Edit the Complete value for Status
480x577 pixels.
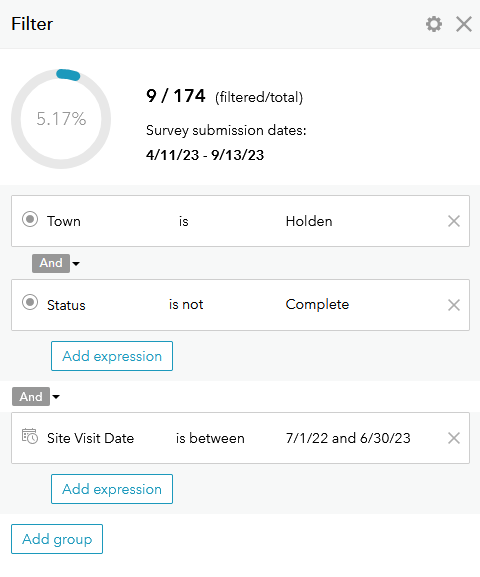[317, 304]
